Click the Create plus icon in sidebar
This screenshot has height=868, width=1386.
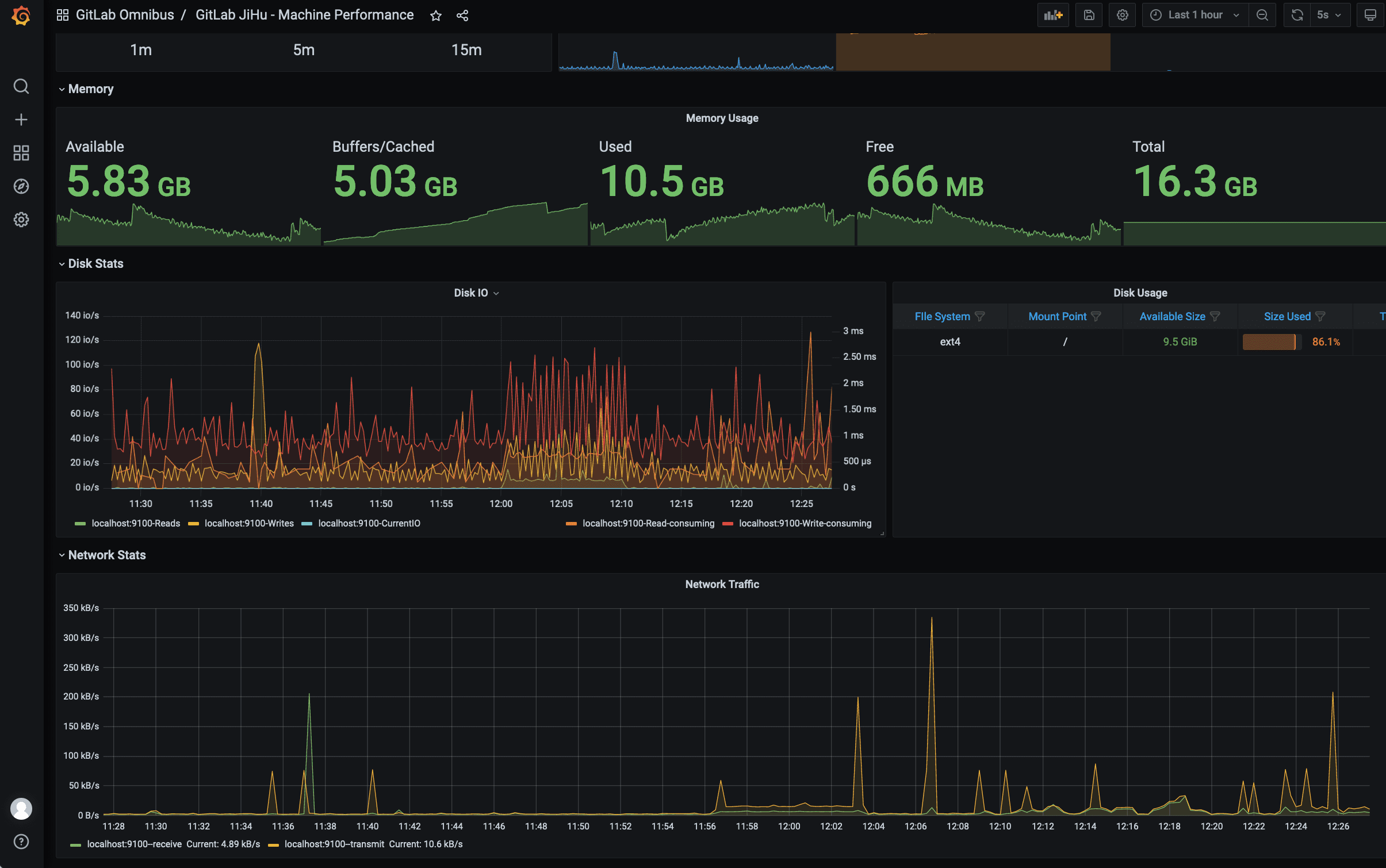click(x=21, y=120)
